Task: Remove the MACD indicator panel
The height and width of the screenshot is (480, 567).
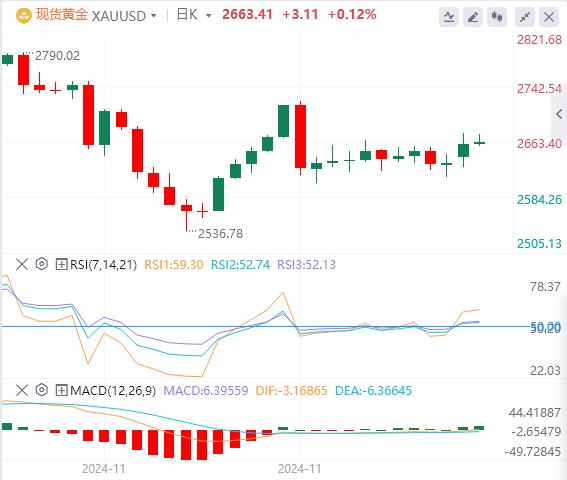Action: (22, 390)
